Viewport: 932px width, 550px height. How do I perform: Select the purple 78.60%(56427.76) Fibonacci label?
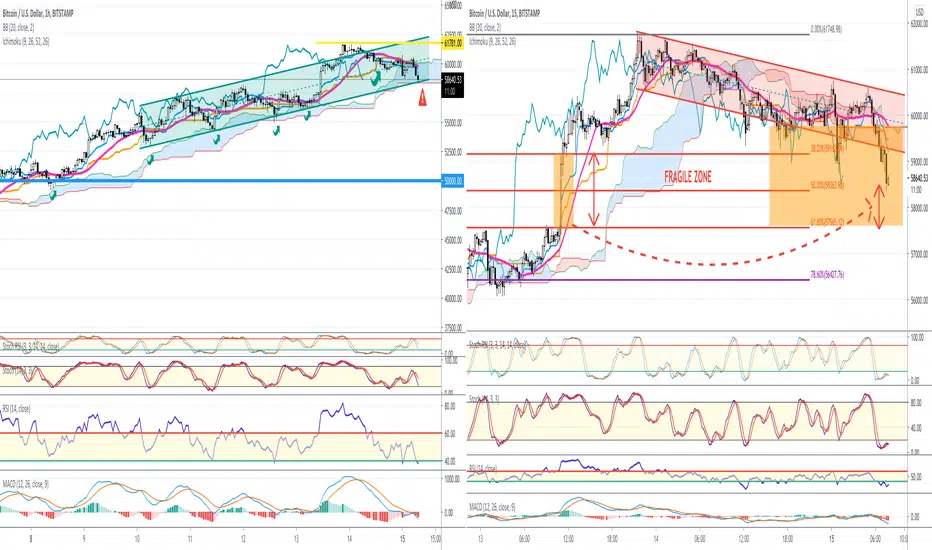827,275
